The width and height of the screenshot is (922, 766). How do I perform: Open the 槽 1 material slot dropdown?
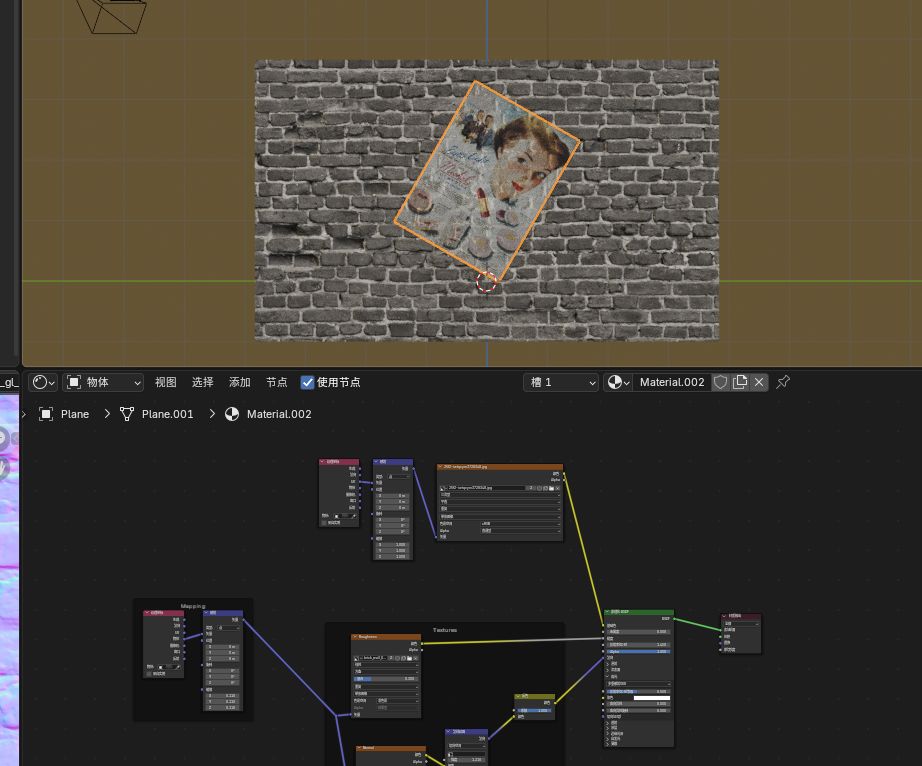click(x=560, y=383)
